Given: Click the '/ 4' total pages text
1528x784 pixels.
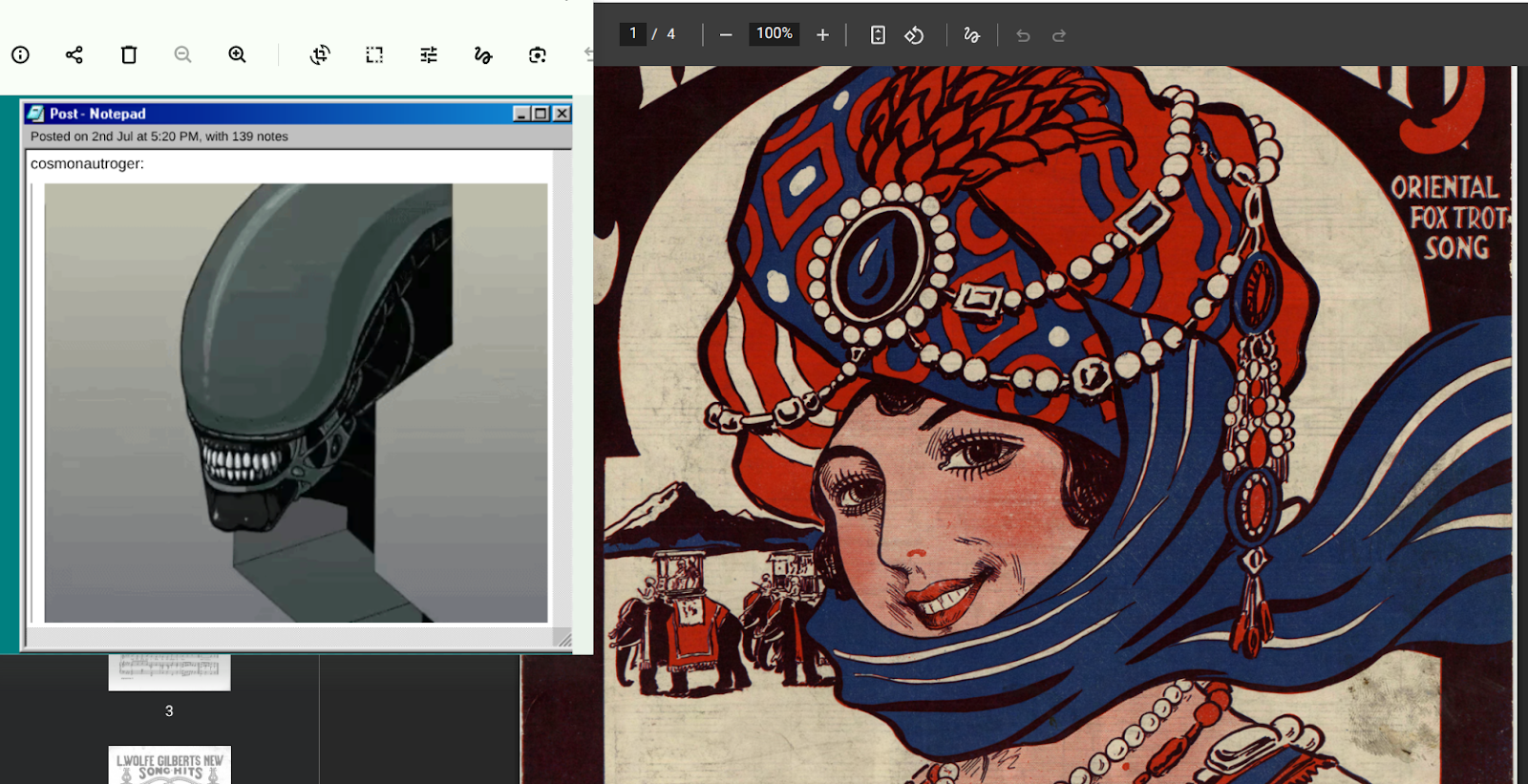Looking at the screenshot, I should pos(664,33).
